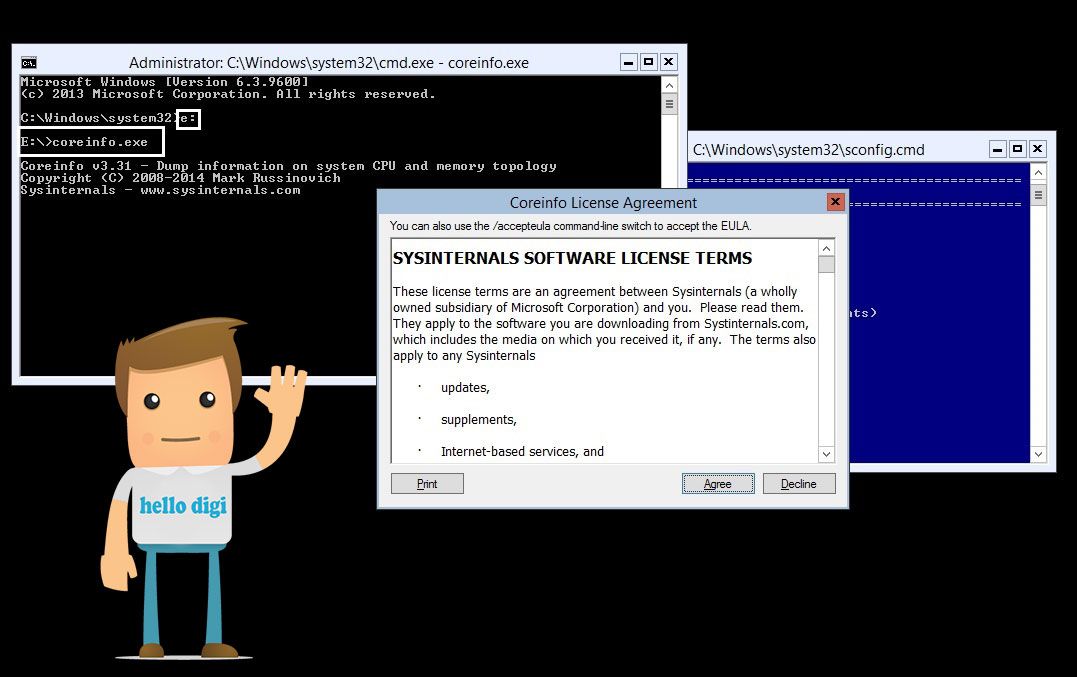This screenshot has height=677, width=1077.
Task: Click the sconfig.cmd window title bar text
Action: [808, 150]
